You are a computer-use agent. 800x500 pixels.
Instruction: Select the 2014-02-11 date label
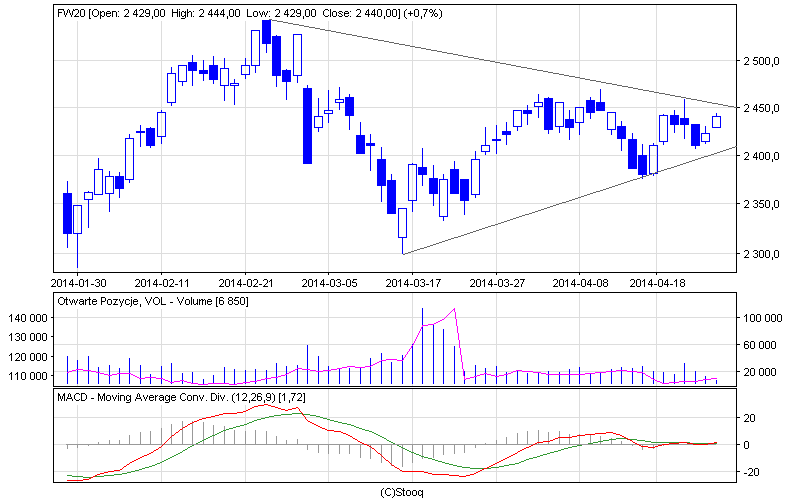click(x=162, y=283)
